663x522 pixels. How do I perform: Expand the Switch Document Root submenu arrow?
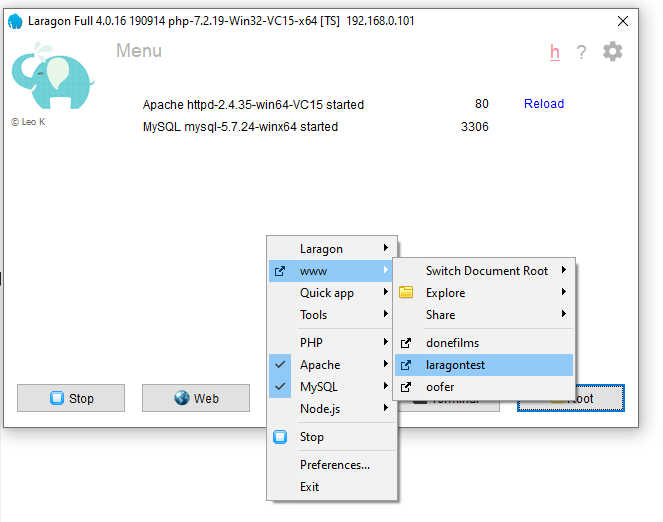pos(564,270)
